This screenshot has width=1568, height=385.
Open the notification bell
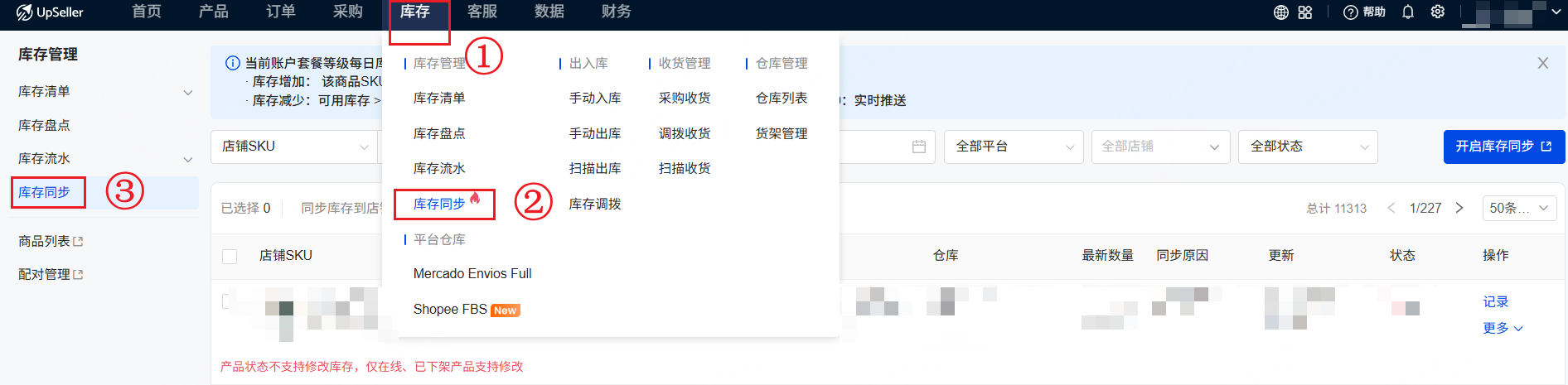[1408, 12]
